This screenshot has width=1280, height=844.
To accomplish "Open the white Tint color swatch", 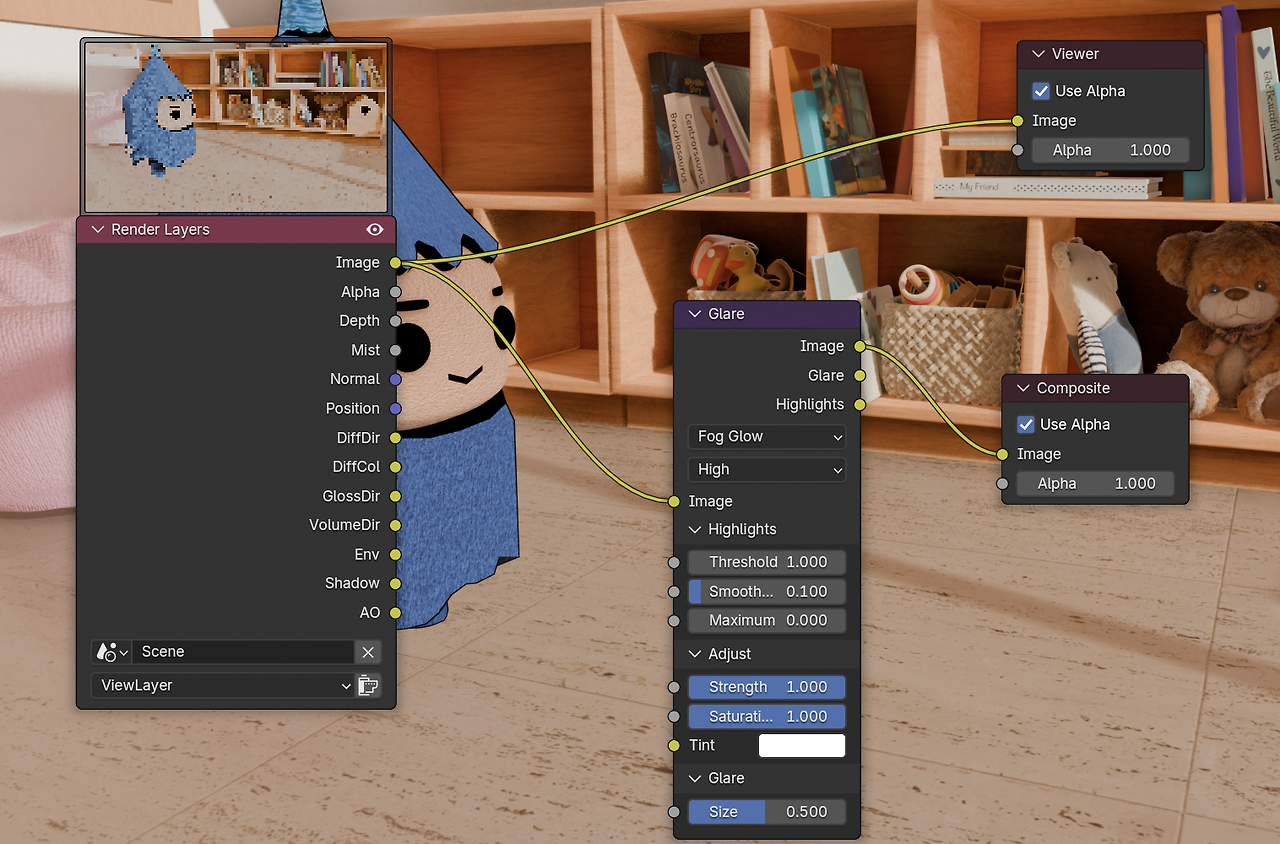I will 802,745.
